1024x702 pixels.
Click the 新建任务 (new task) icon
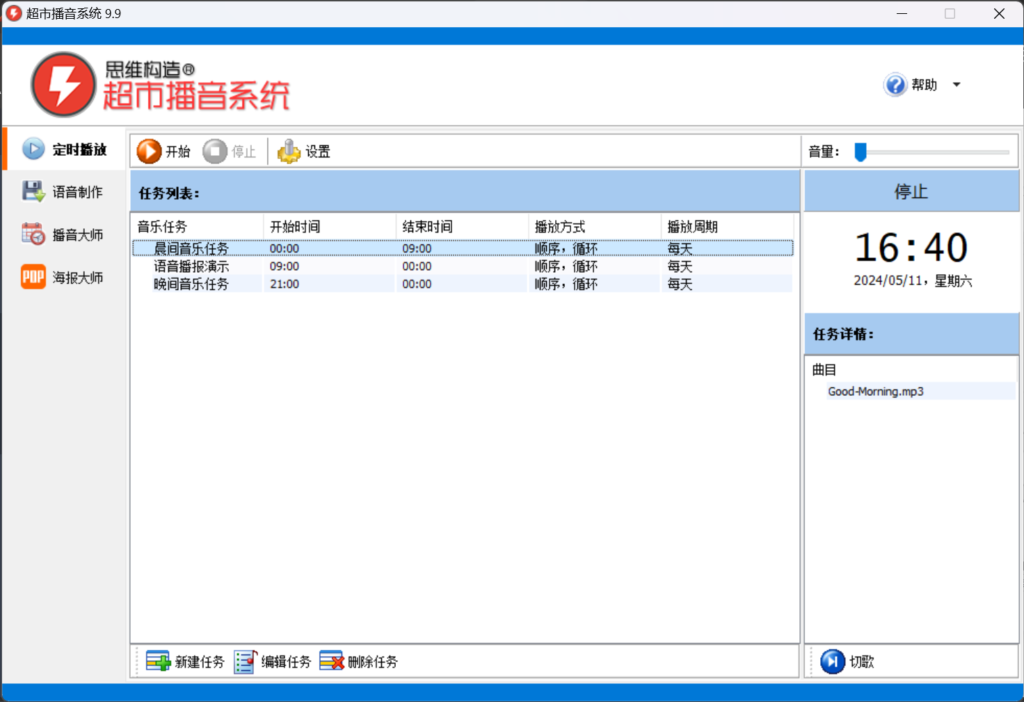tap(157, 661)
